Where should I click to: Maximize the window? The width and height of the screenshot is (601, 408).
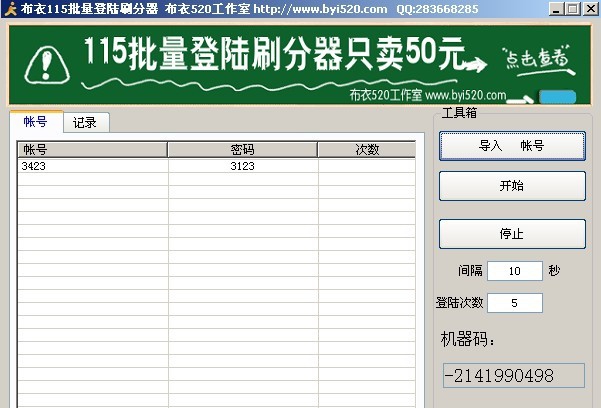coord(573,8)
